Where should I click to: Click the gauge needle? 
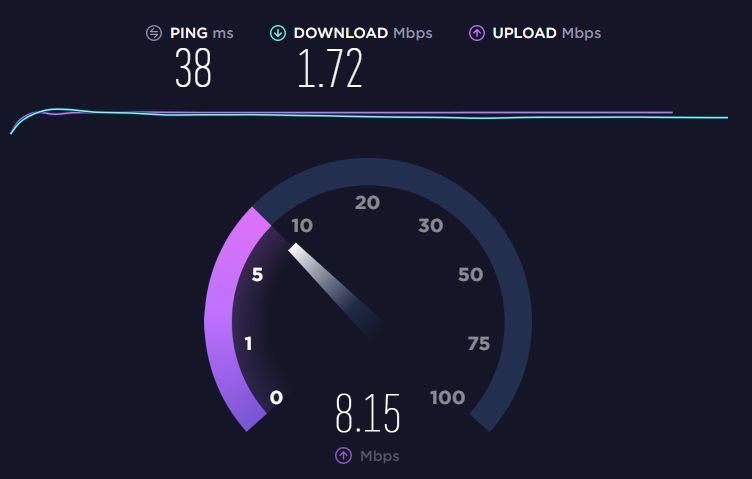click(x=336, y=290)
